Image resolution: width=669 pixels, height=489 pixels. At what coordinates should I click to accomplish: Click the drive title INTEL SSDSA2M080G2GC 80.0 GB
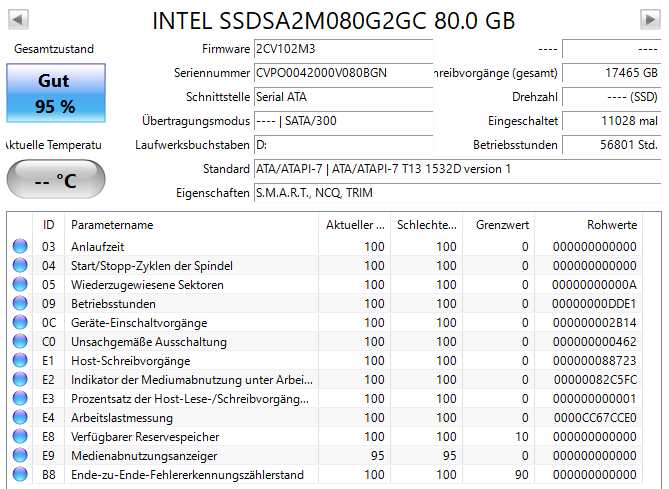pyautogui.click(x=334, y=21)
